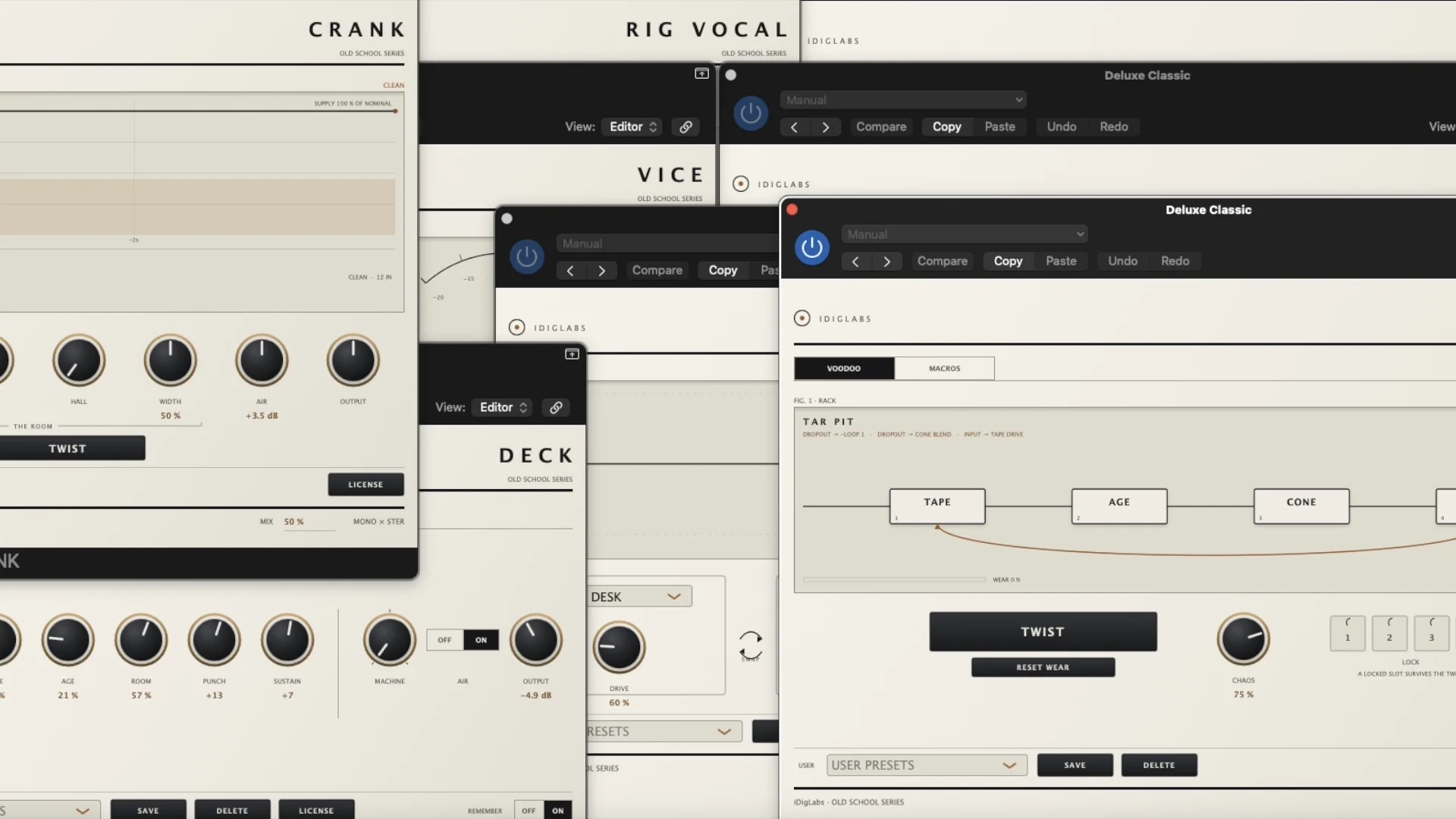The image size is (1456, 819).
Task: Go to next preset in frontmost Deluxe Classic
Action: click(x=886, y=262)
